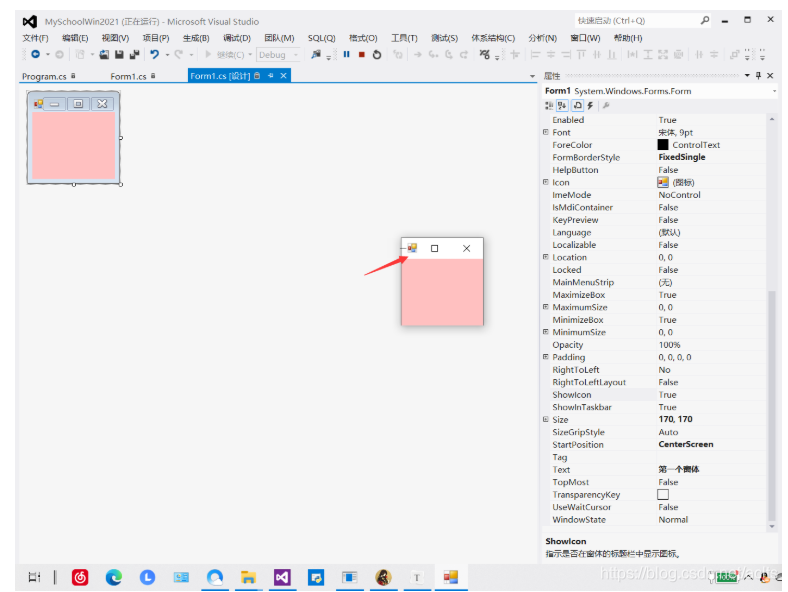This screenshot has height=592, width=788.
Task: Open NetEase Cloud Music from the taskbar
Action: pos(80,577)
